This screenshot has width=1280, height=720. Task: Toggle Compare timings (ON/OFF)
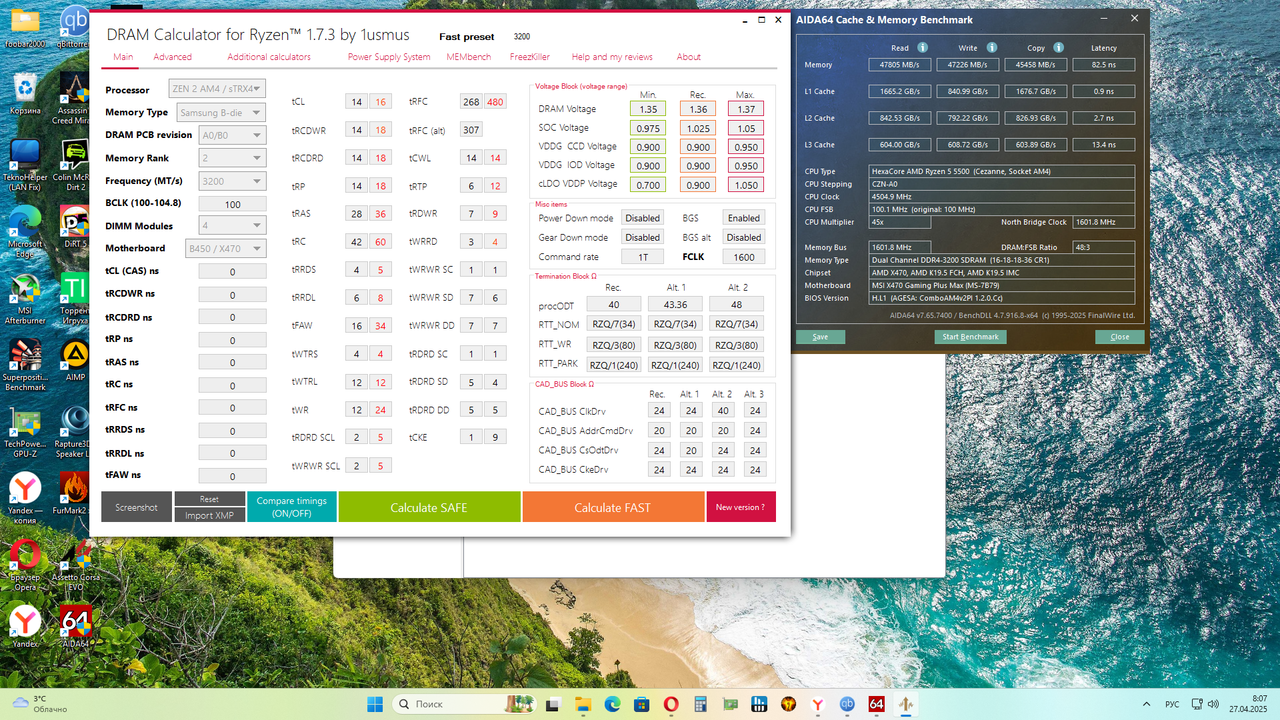tap(291, 507)
